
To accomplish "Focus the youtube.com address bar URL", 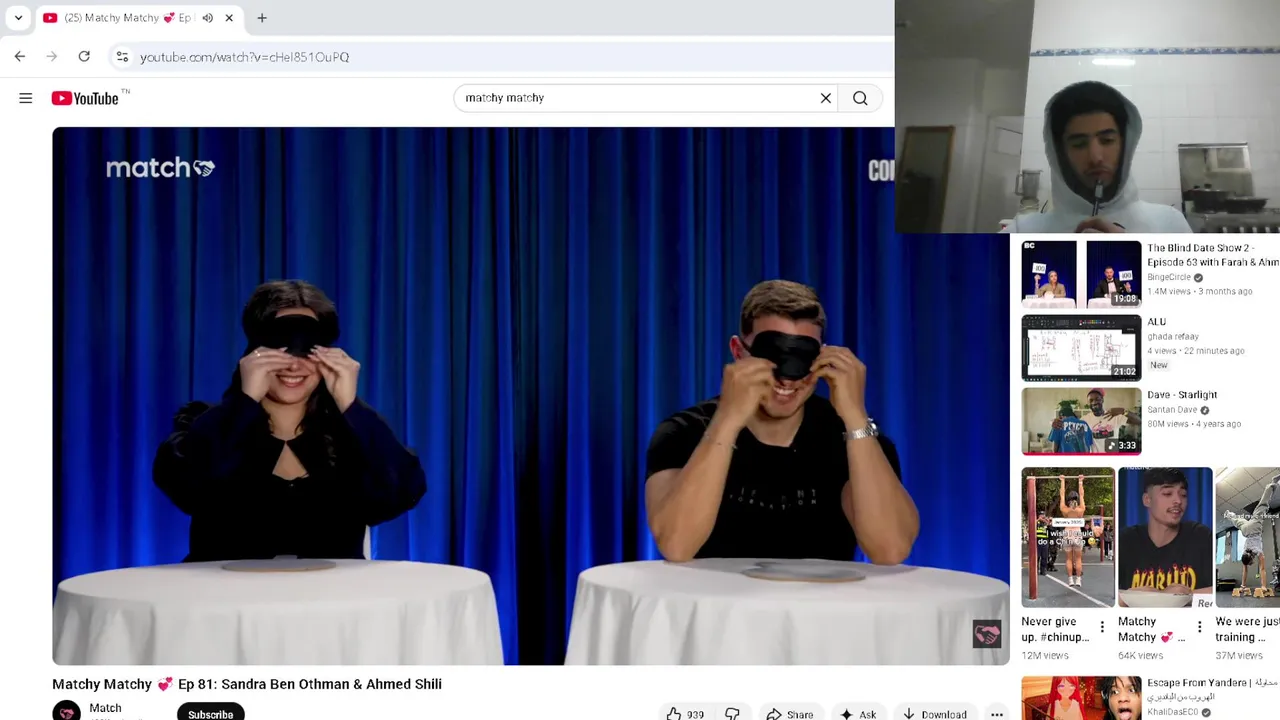I will point(244,57).
